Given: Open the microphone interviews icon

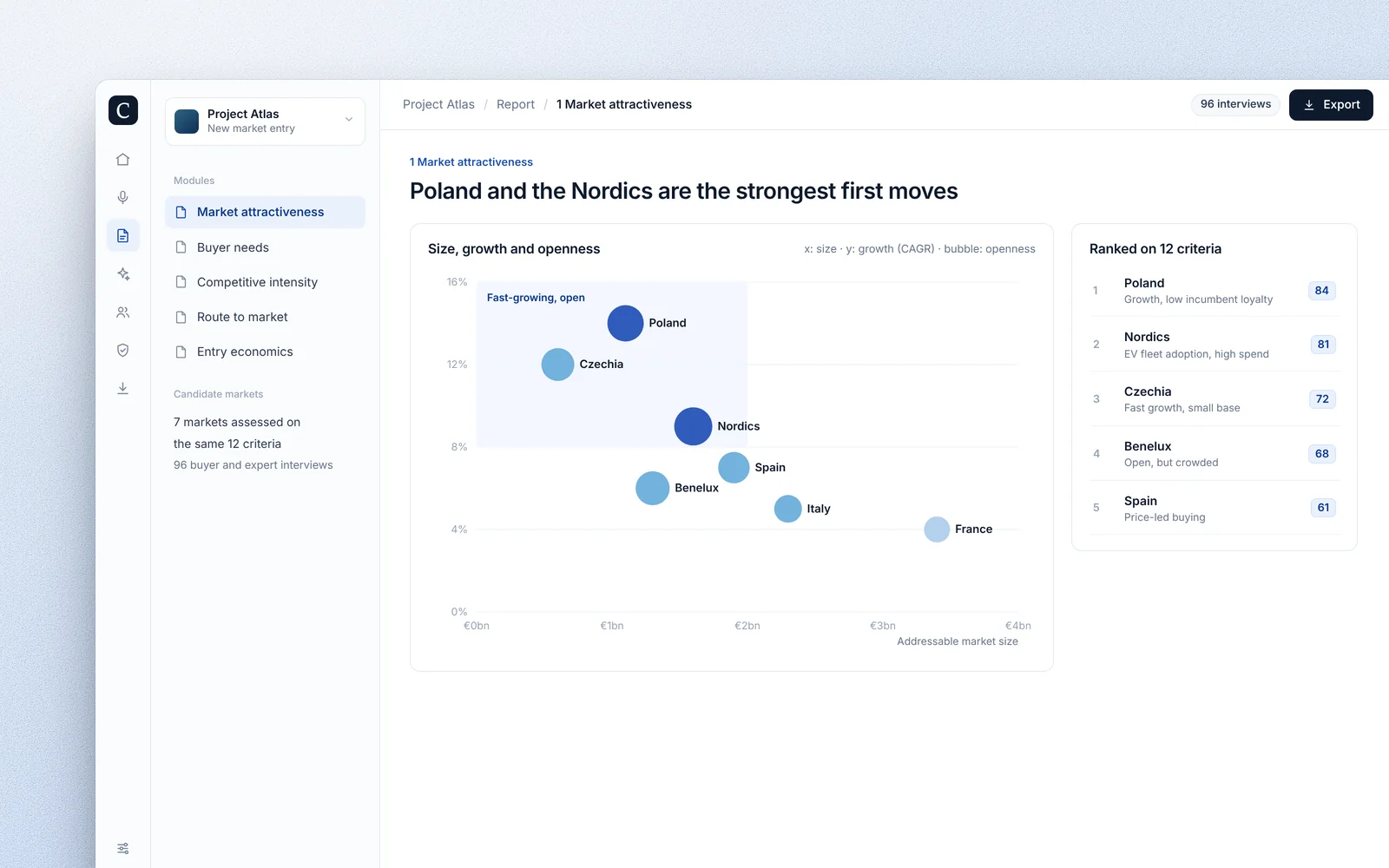Looking at the screenshot, I should (123, 198).
